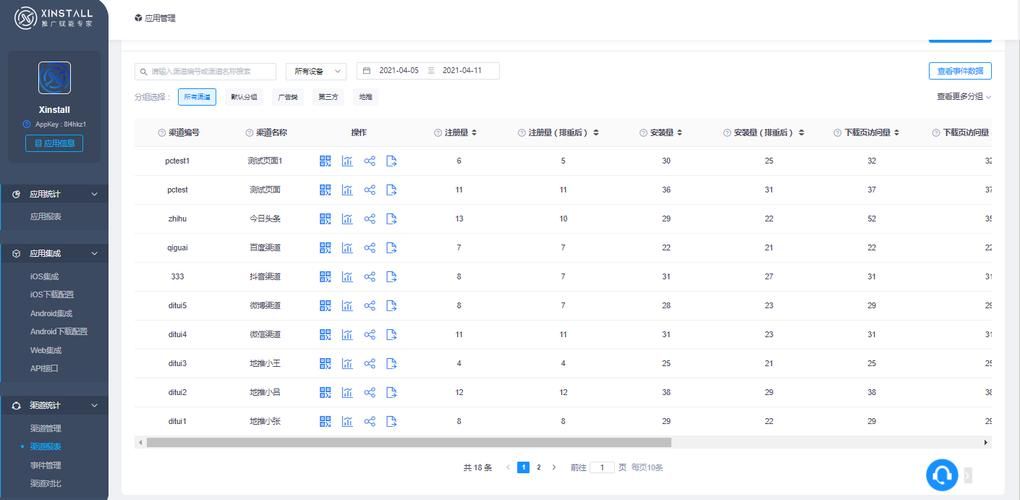Click help icon beside 渠道编号 header

[x=162, y=133]
